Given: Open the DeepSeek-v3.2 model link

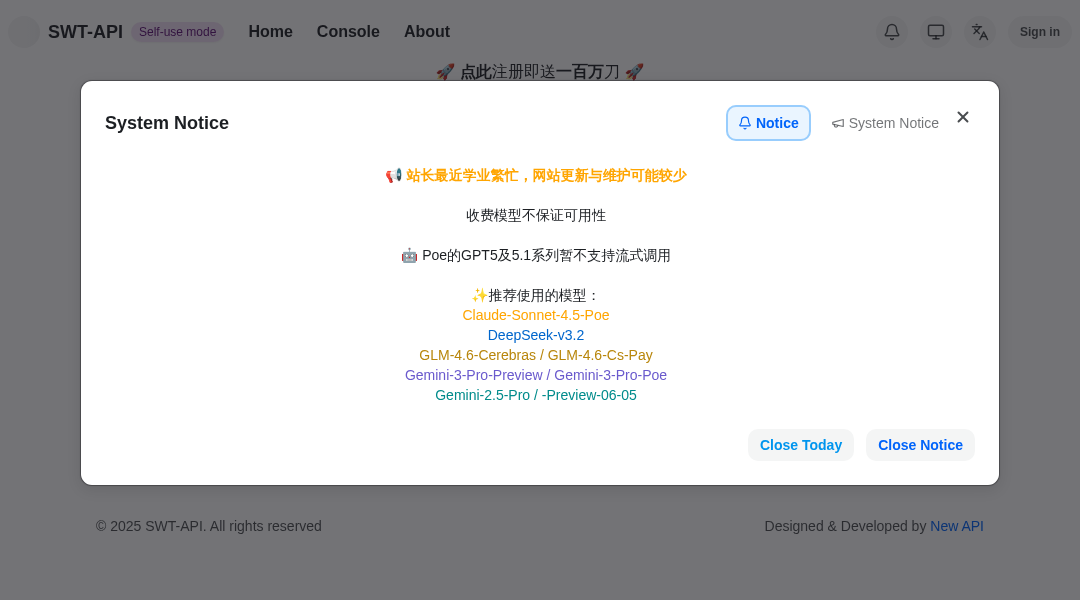Looking at the screenshot, I should coord(536,334).
